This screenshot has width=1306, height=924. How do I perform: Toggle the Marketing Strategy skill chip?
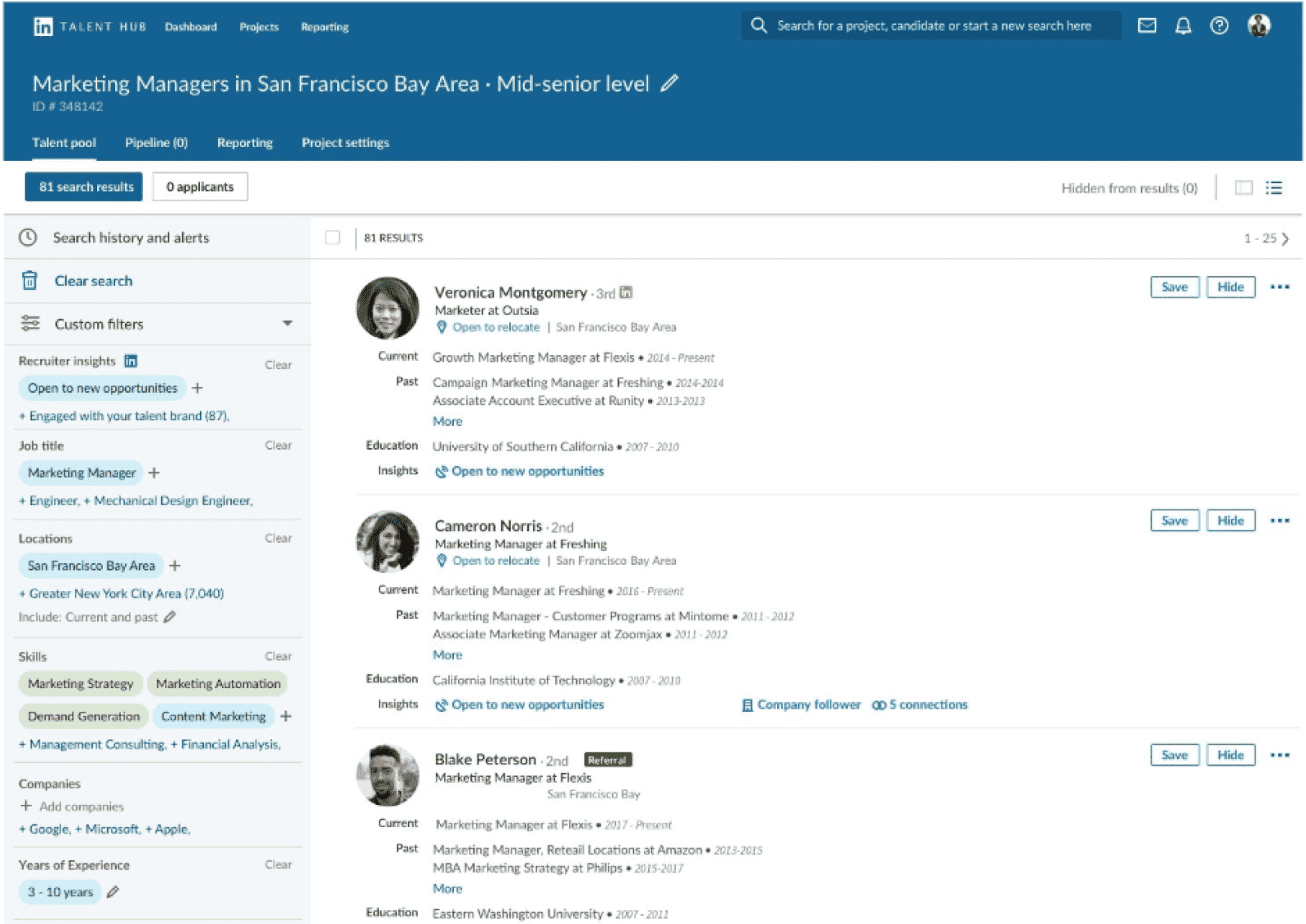pos(80,684)
